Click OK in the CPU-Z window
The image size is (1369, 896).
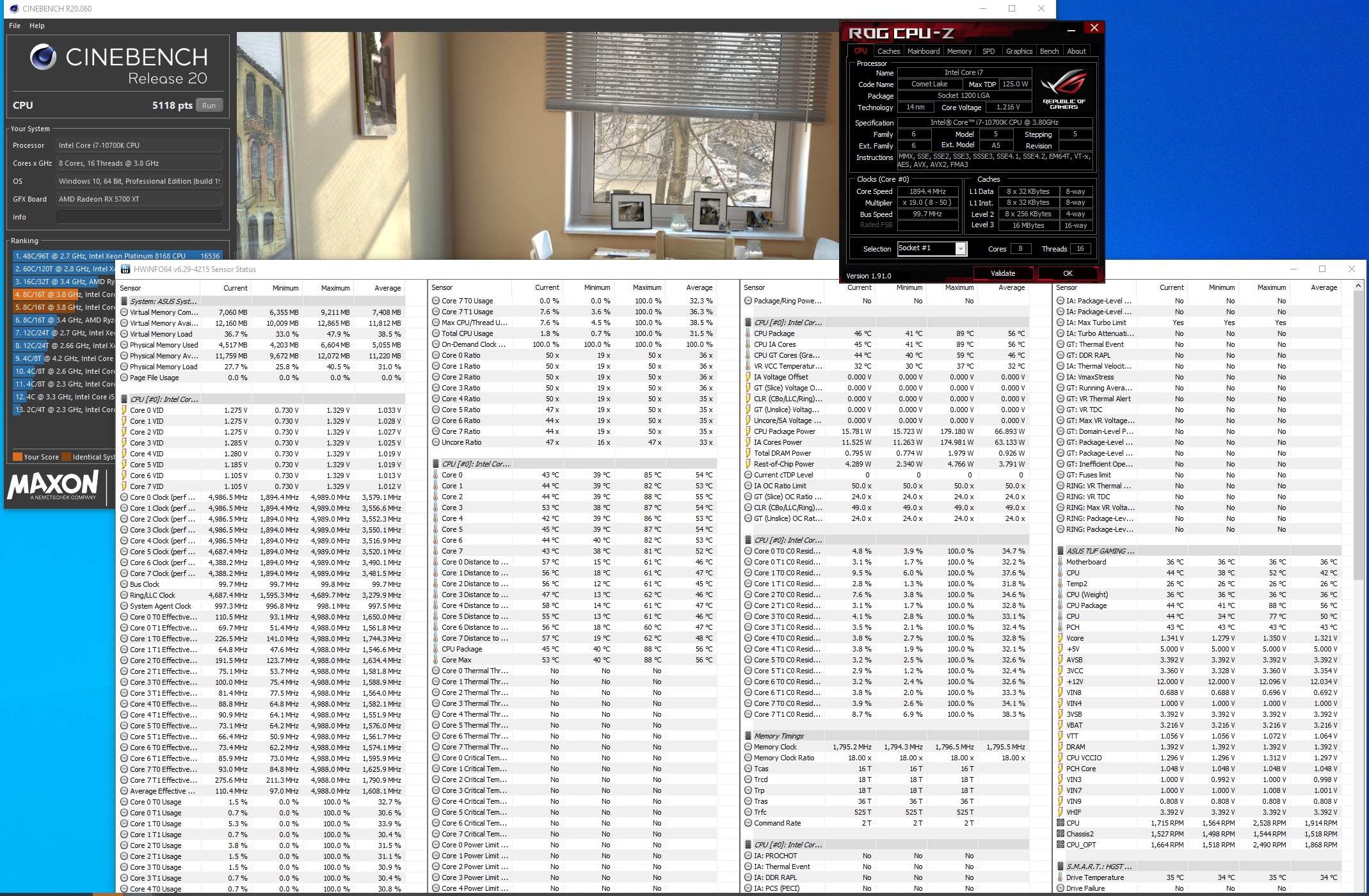pos(1068,273)
